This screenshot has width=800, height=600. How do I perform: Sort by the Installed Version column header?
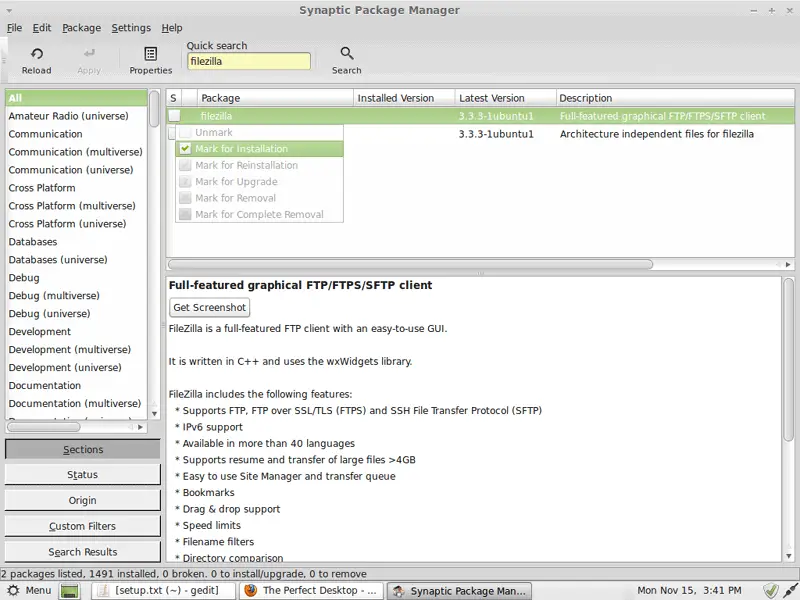point(404,98)
